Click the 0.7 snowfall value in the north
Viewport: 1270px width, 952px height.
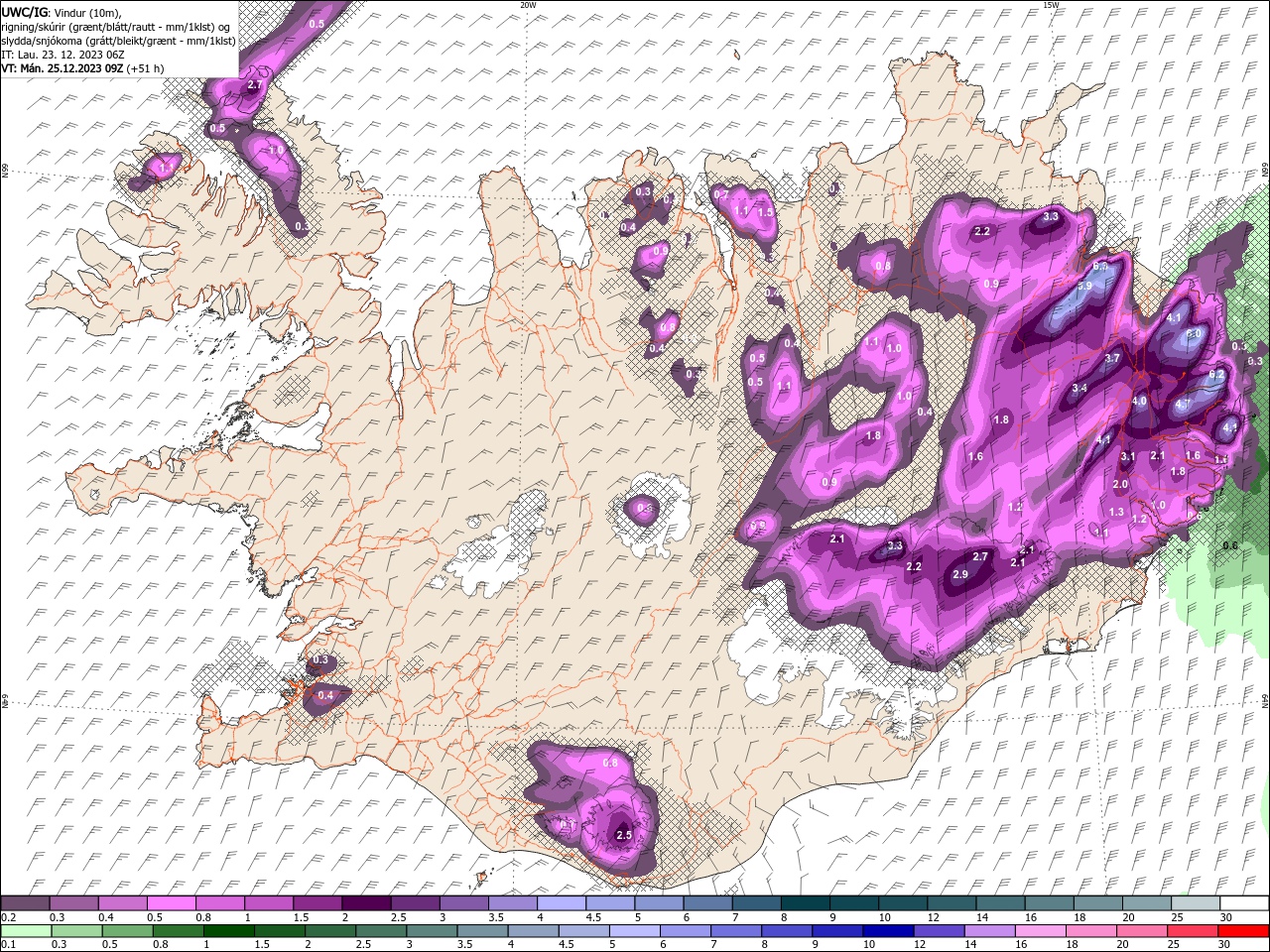click(x=721, y=194)
